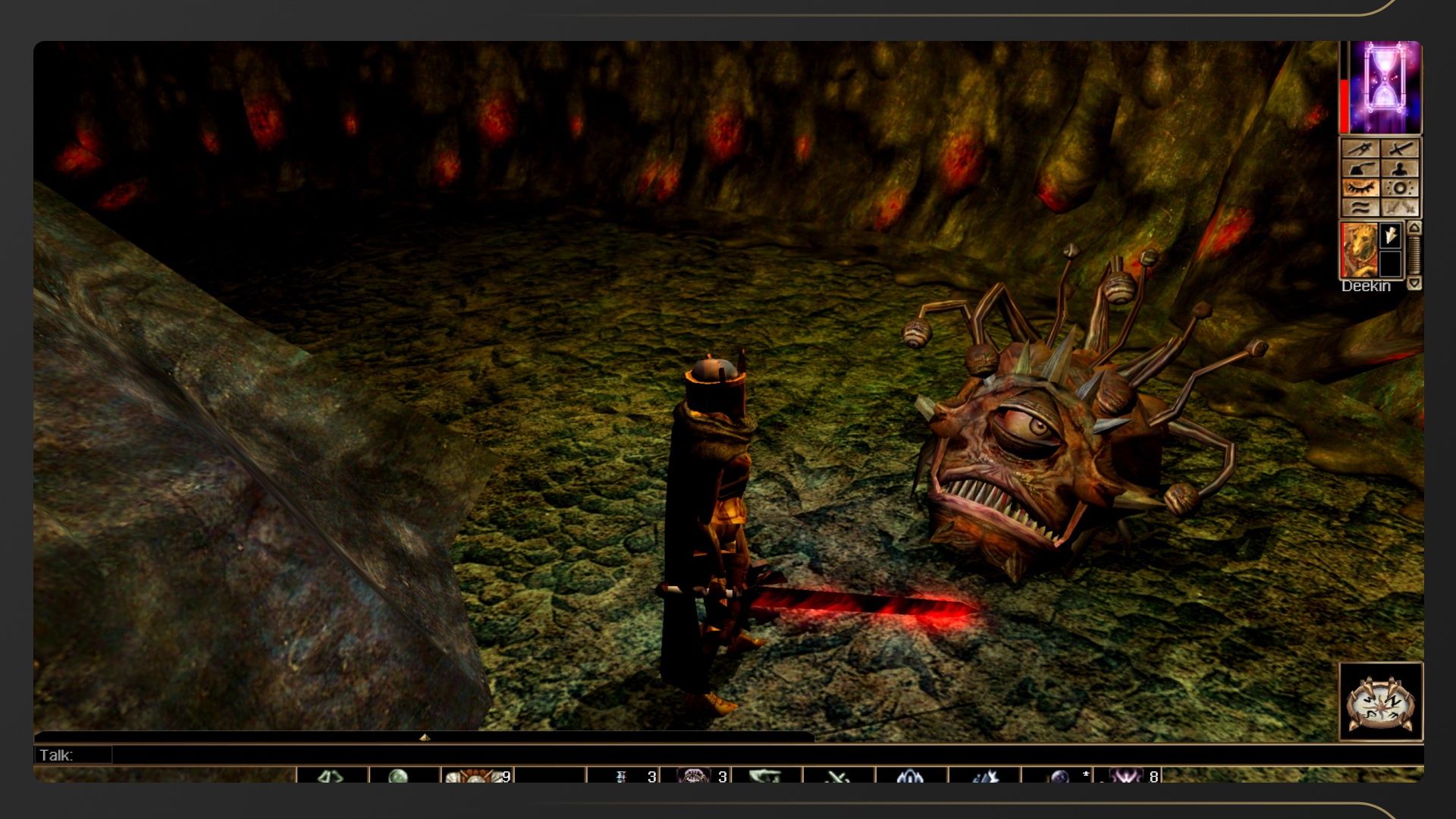1456x819 pixels.
Task: Click the red player health bar
Action: (1345, 106)
